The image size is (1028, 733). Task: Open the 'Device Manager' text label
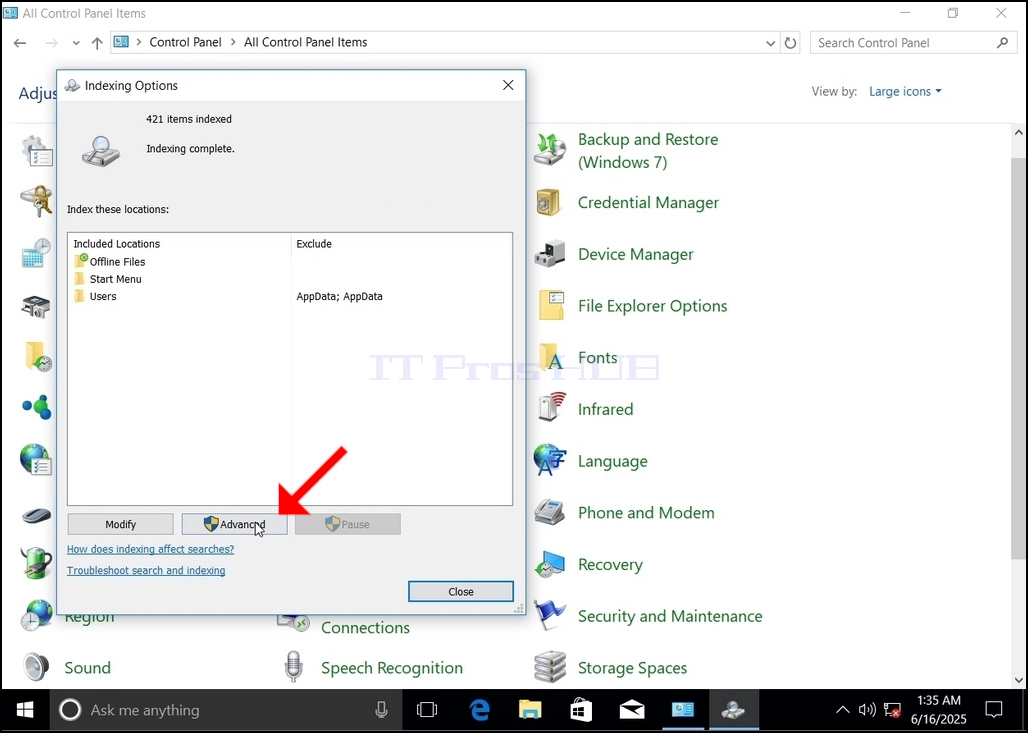tap(635, 254)
